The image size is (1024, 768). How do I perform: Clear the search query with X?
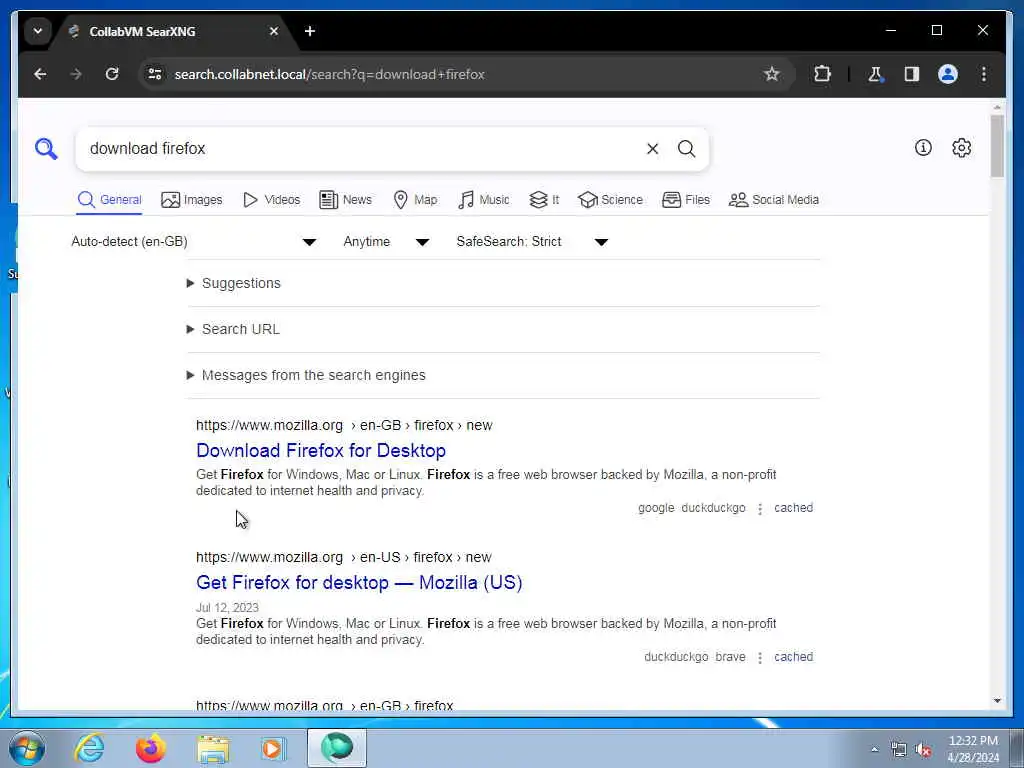(652, 149)
